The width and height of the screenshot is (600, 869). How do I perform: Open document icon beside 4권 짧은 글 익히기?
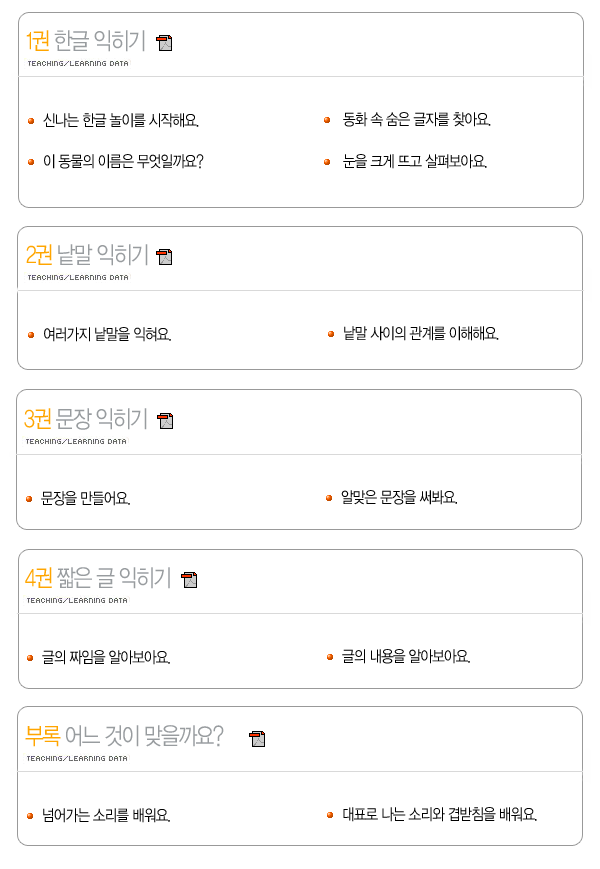189,580
